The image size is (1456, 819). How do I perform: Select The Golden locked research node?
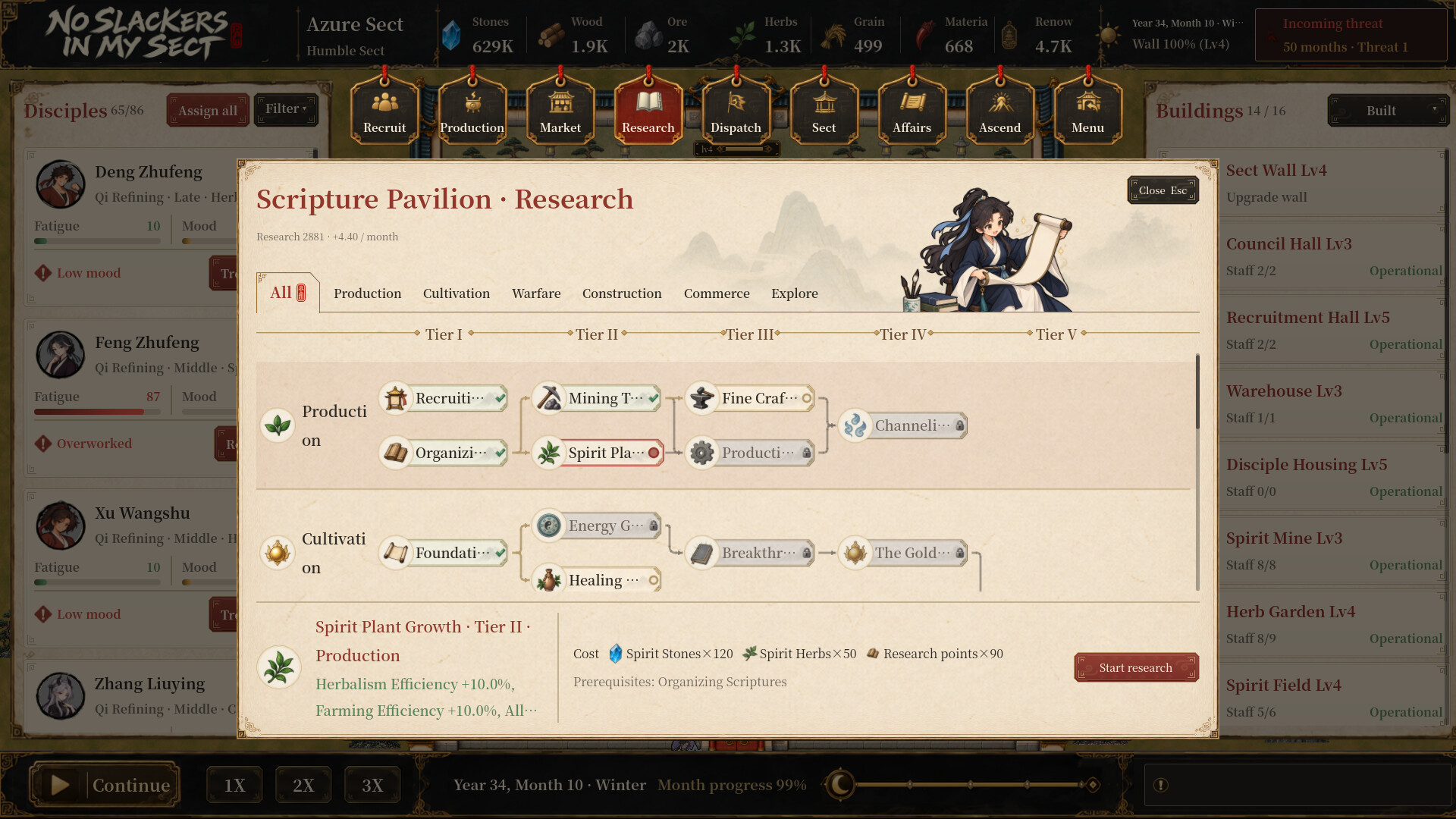[x=903, y=553]
